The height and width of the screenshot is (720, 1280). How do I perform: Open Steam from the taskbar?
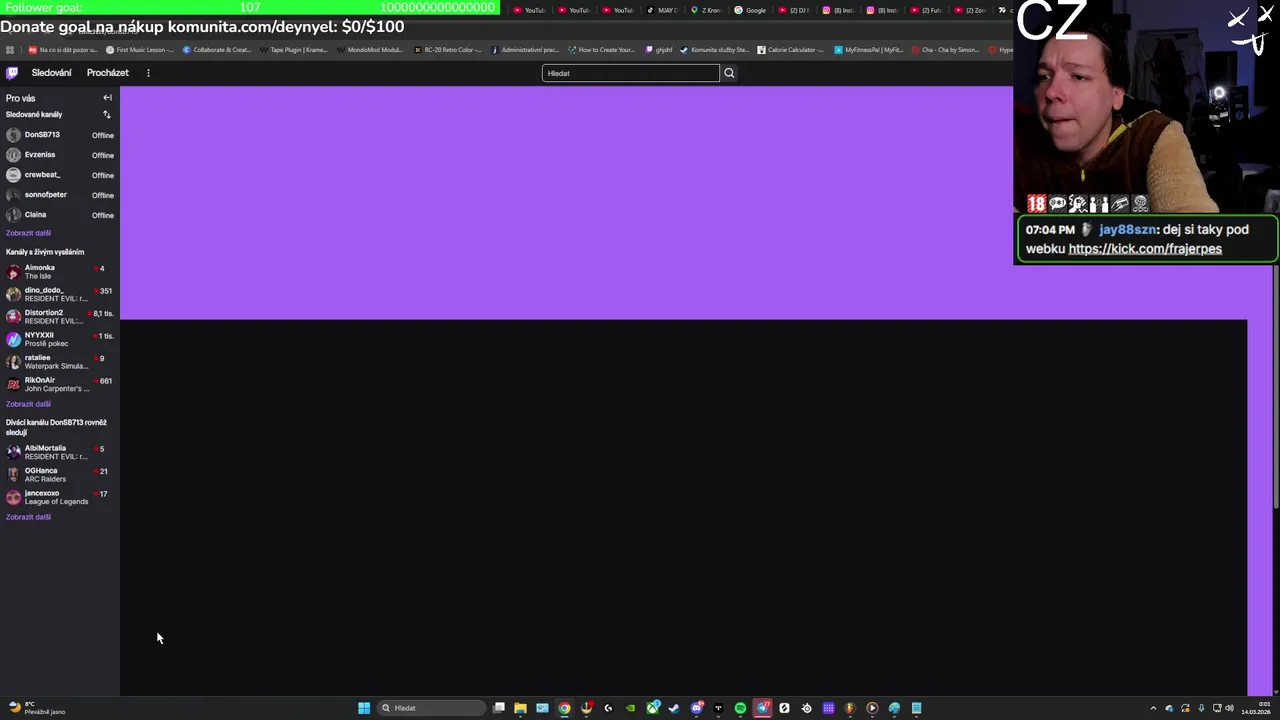(x=673, y=708)
